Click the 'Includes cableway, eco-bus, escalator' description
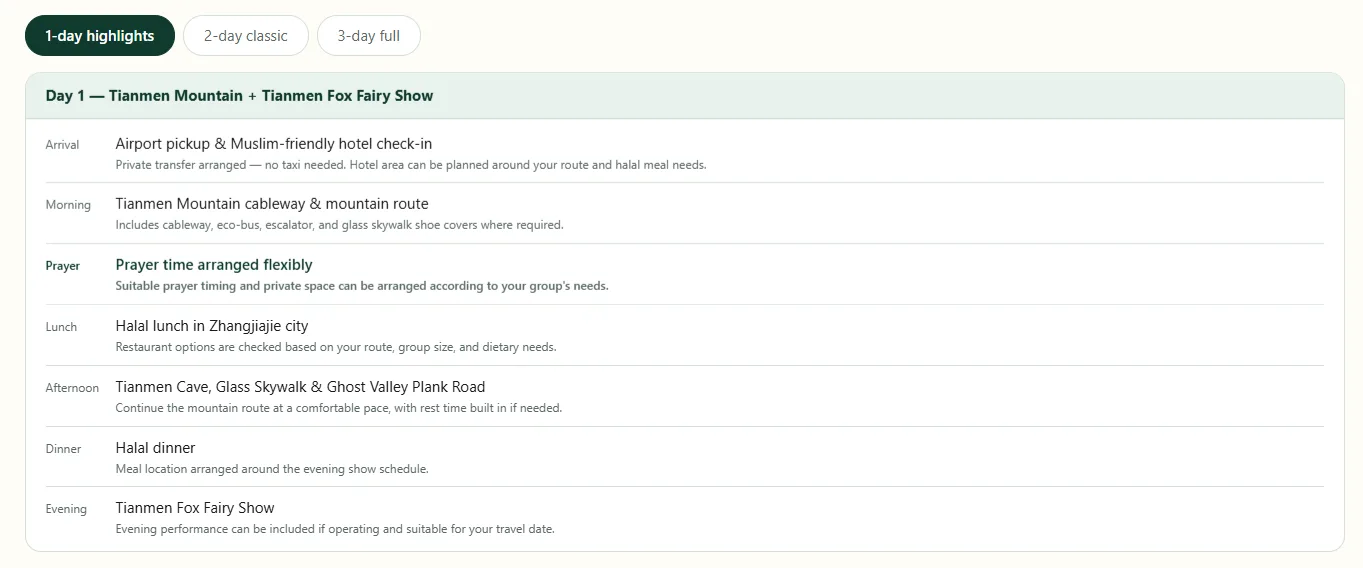 340,225
